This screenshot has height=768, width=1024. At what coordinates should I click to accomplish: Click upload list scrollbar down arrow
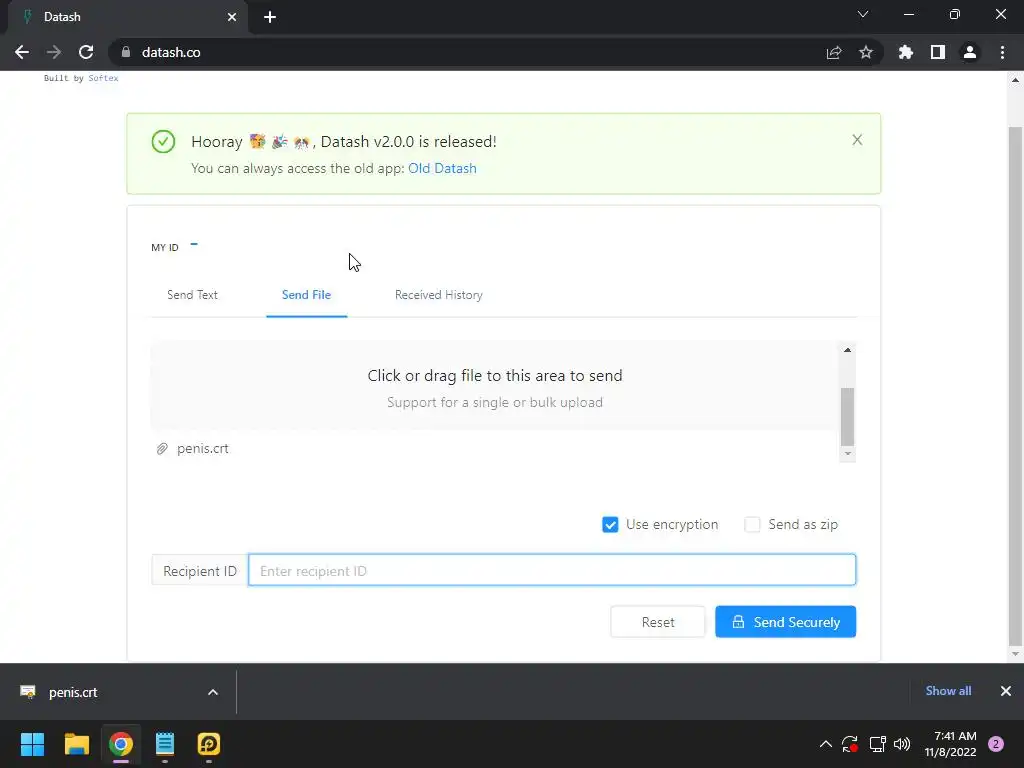[x=847, y=454]
